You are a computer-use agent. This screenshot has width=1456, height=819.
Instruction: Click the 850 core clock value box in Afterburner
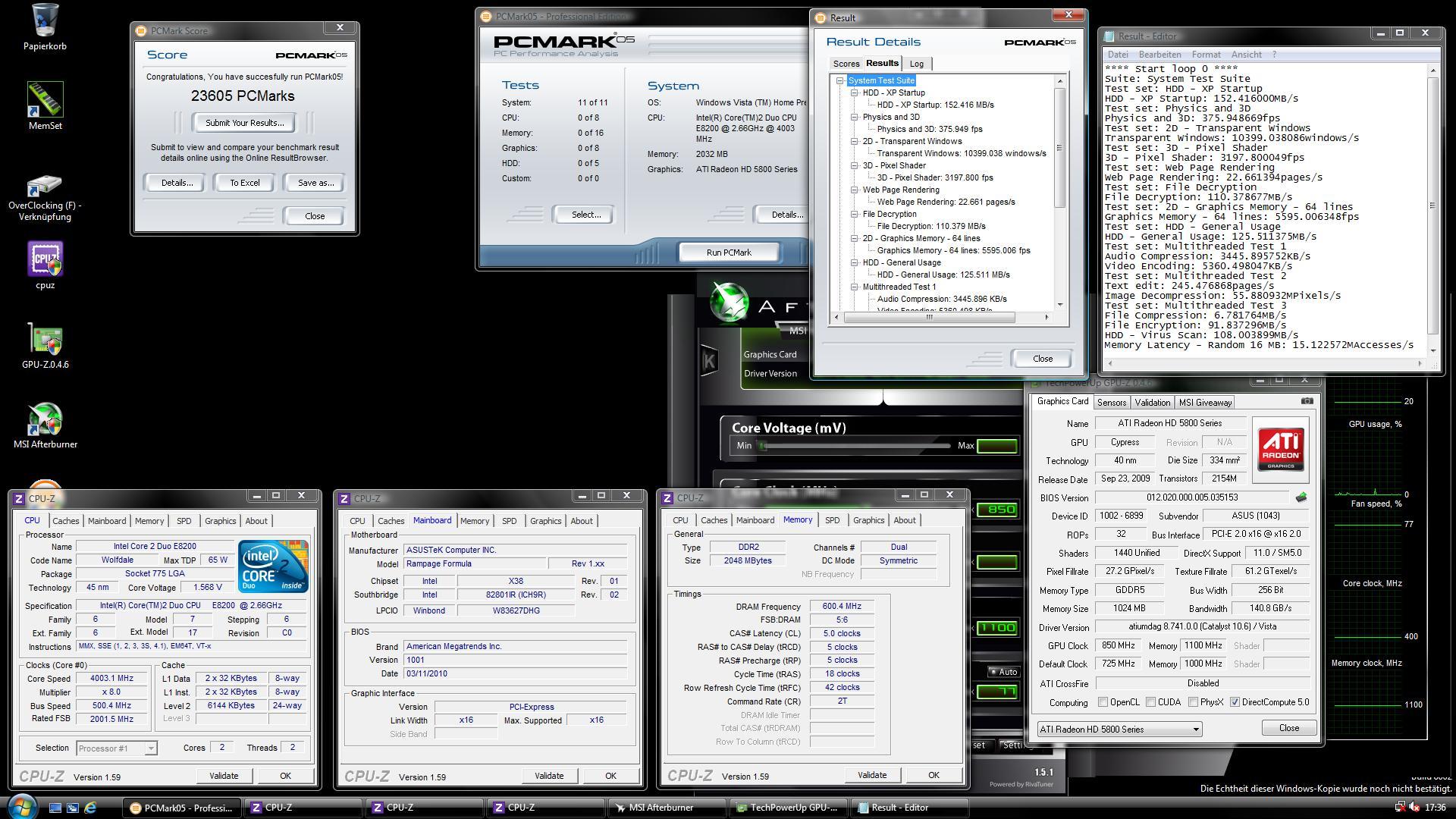coord(996,510)
